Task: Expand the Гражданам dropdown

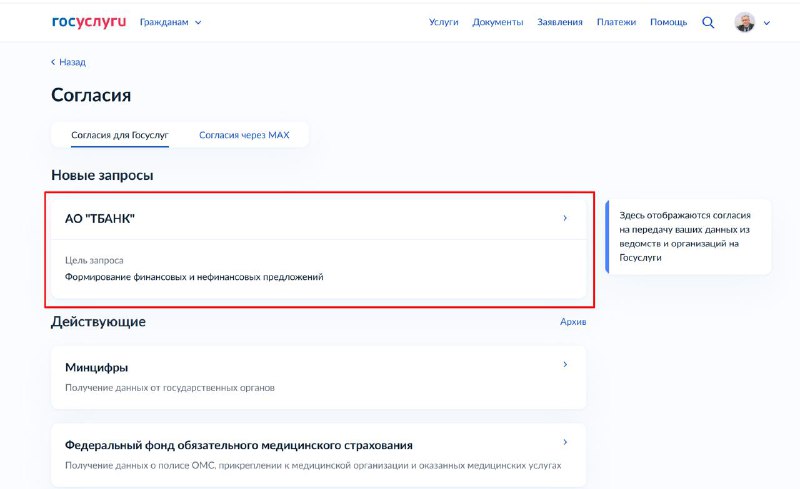Action: click(x=170, y=22)
